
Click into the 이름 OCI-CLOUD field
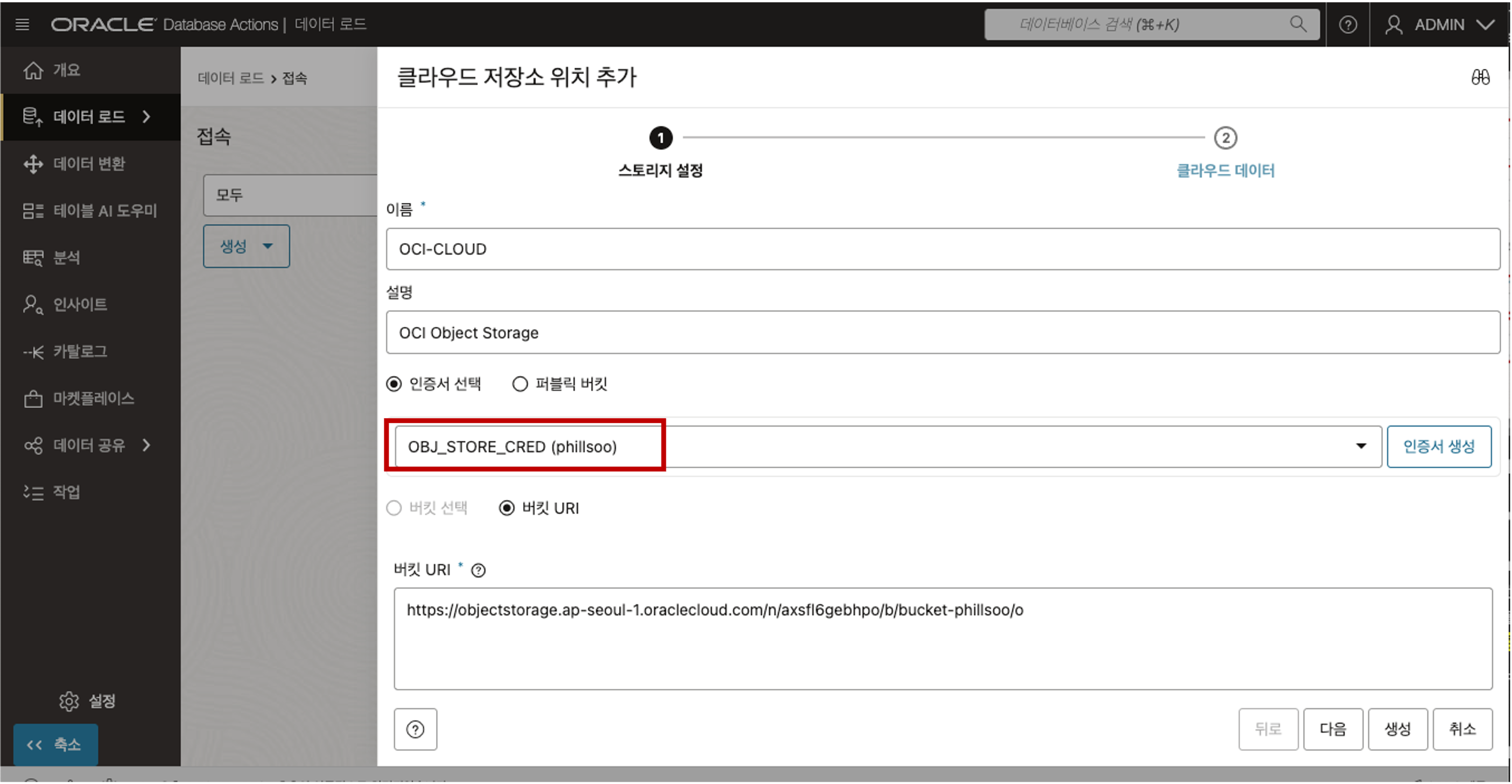tap(942, 249)
